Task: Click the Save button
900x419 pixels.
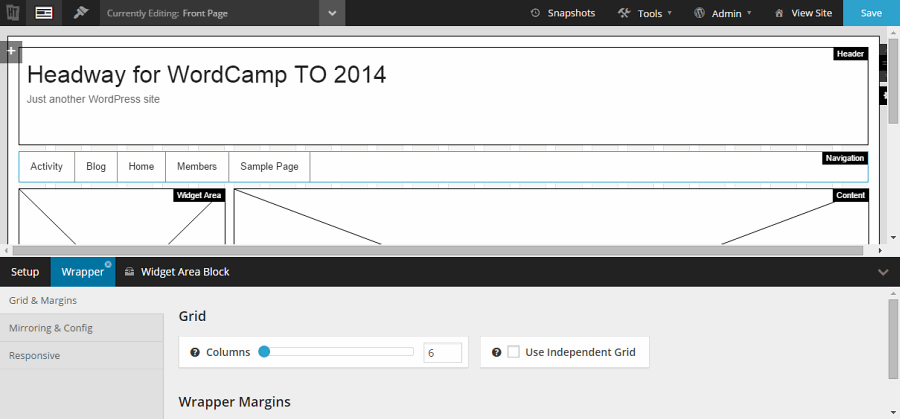Action: [x=871, y=13]
